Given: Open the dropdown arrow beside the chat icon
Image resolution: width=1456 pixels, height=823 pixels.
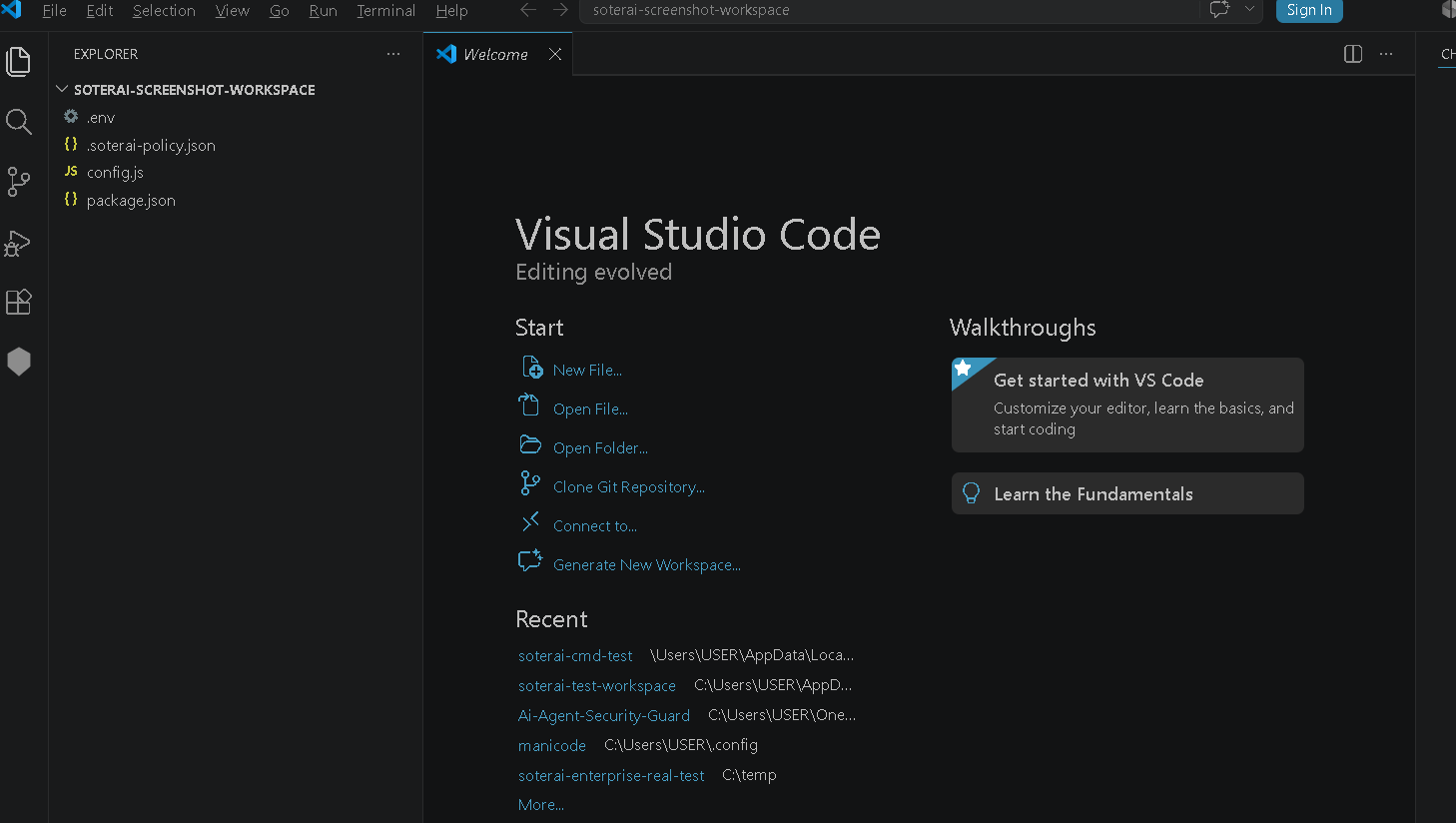Looking at the screenshot, I should point(1249,10).
